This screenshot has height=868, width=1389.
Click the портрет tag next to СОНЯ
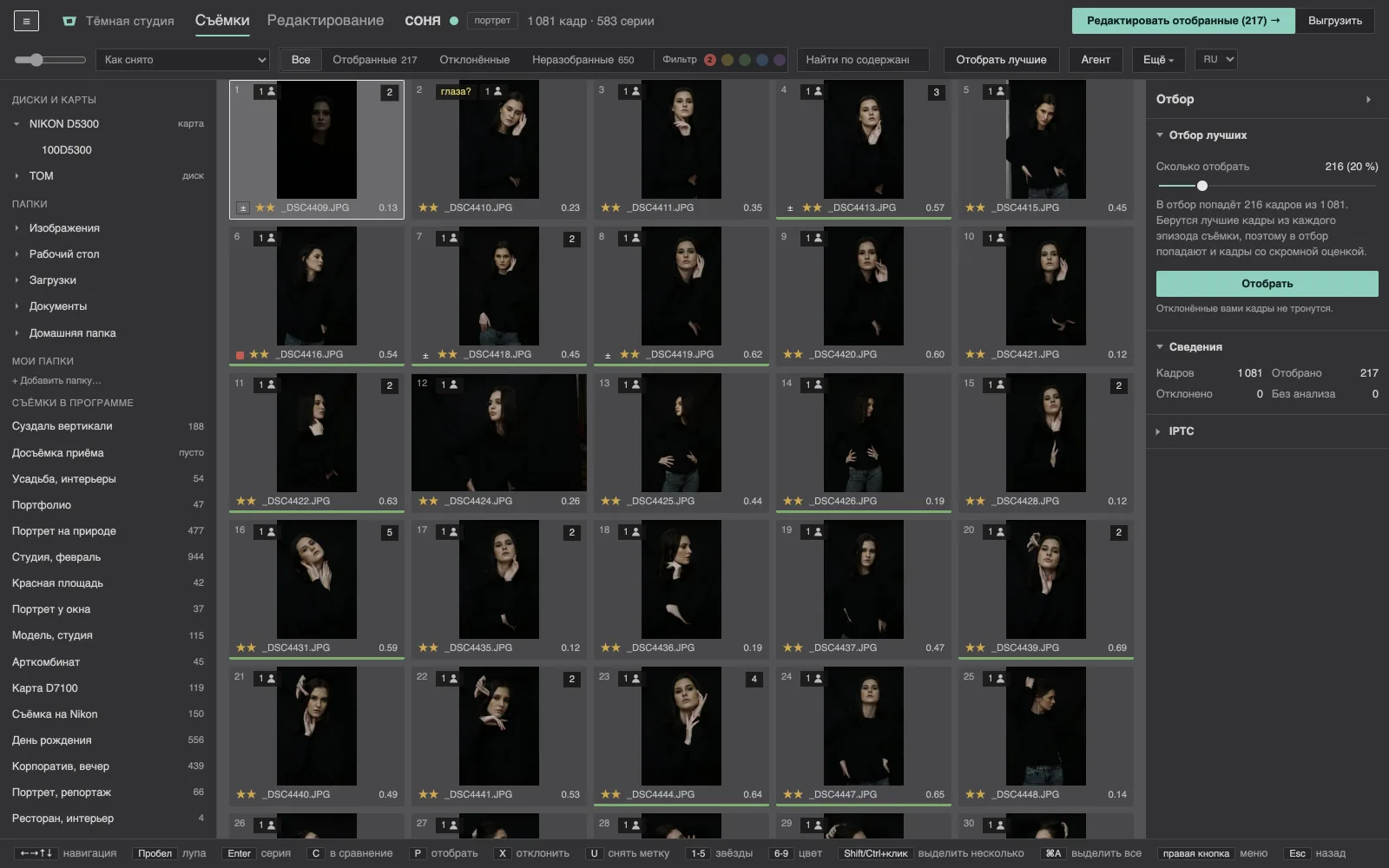point(492,21)
